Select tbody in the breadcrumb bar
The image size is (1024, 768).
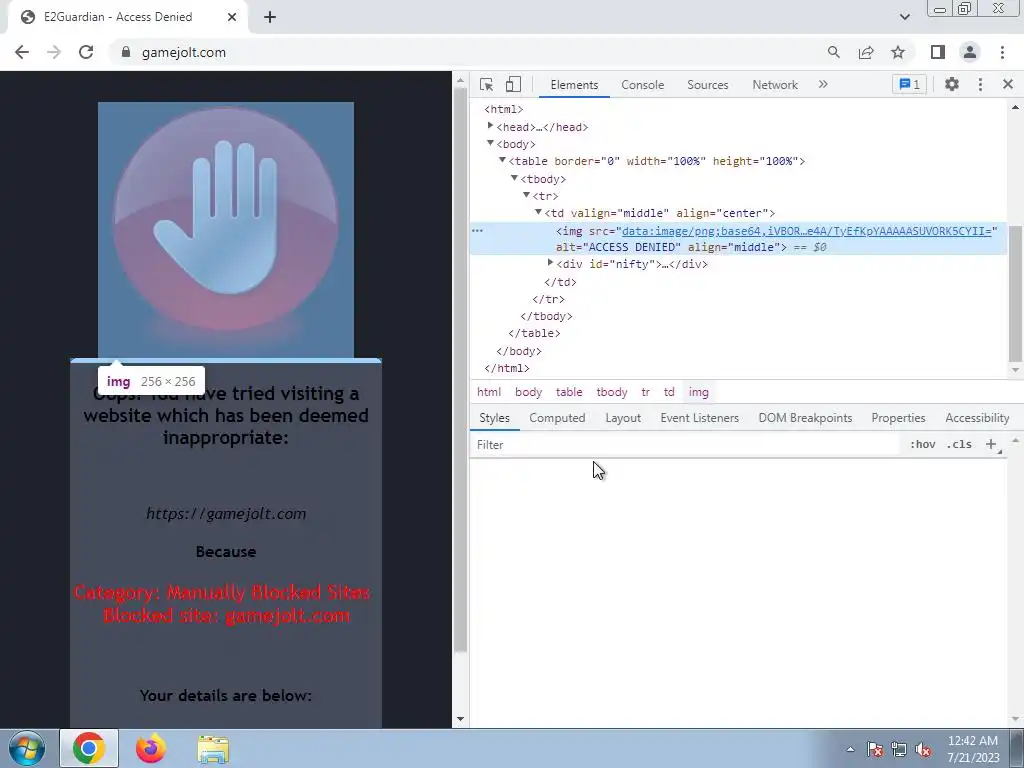tap(611, 392)
